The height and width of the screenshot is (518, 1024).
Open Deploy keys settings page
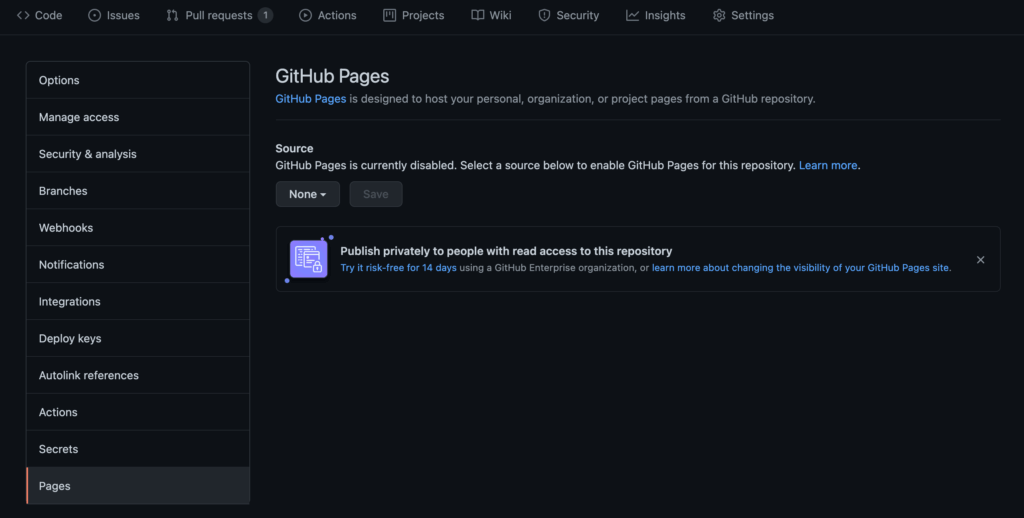(x=70, y=339)
